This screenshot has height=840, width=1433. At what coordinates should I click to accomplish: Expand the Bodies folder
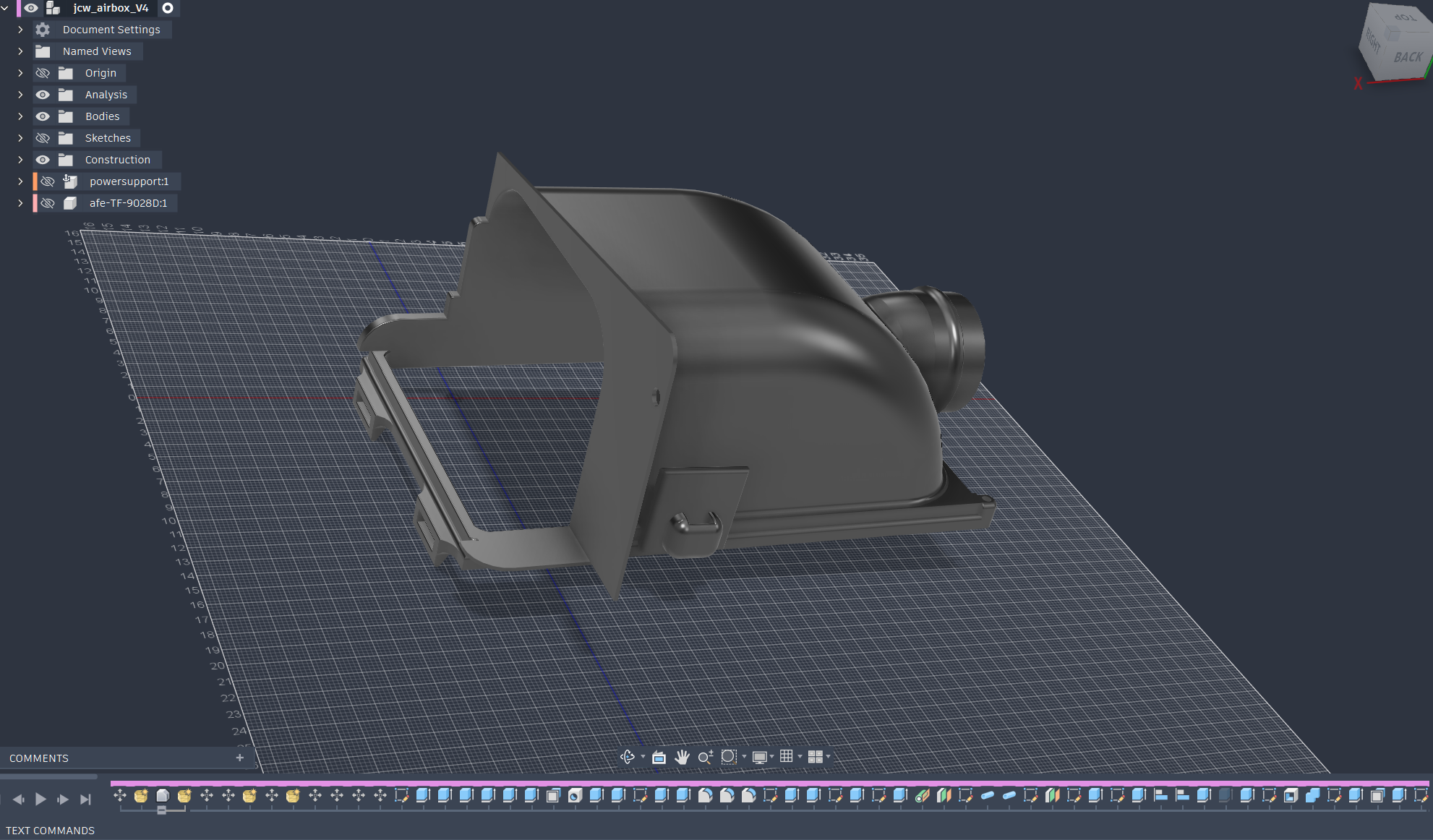[20, 116]
